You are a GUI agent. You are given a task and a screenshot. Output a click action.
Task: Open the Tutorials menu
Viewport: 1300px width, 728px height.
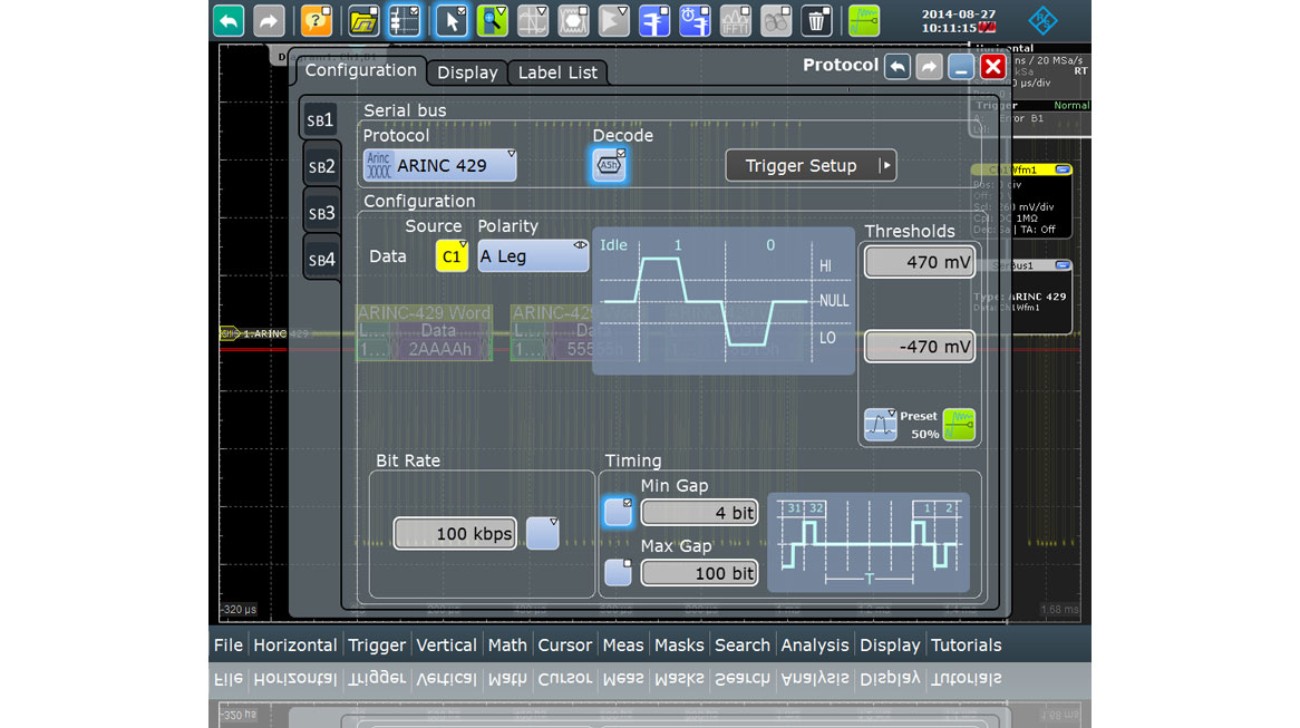pyautogui.click(x=966, y=645)
